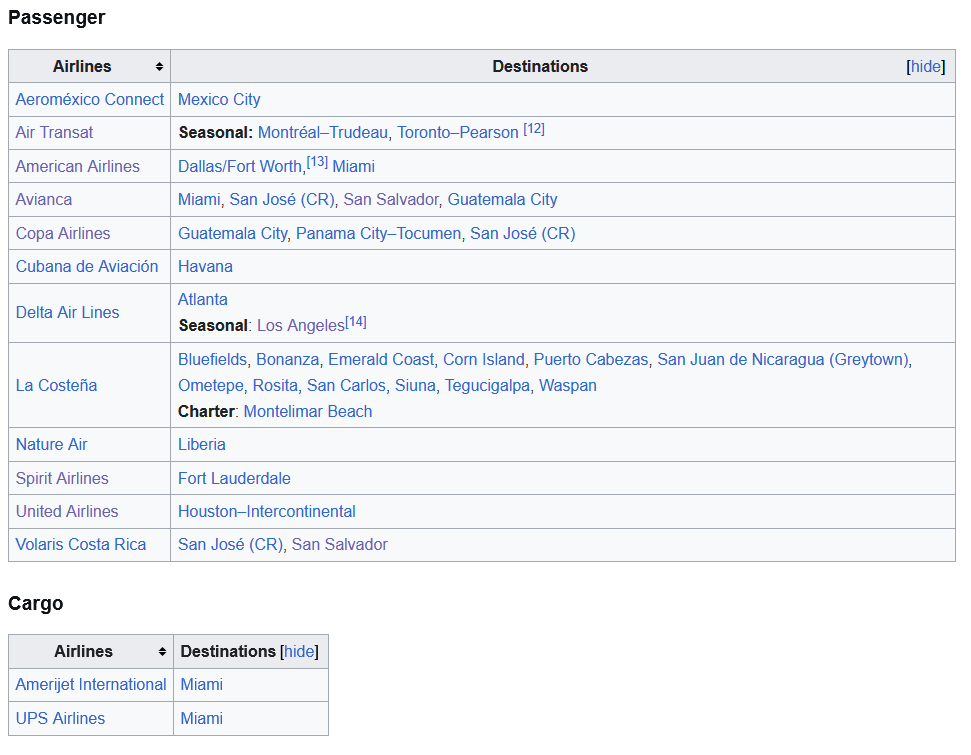Open Volaris Costa Rica airline page

point(81,544)
